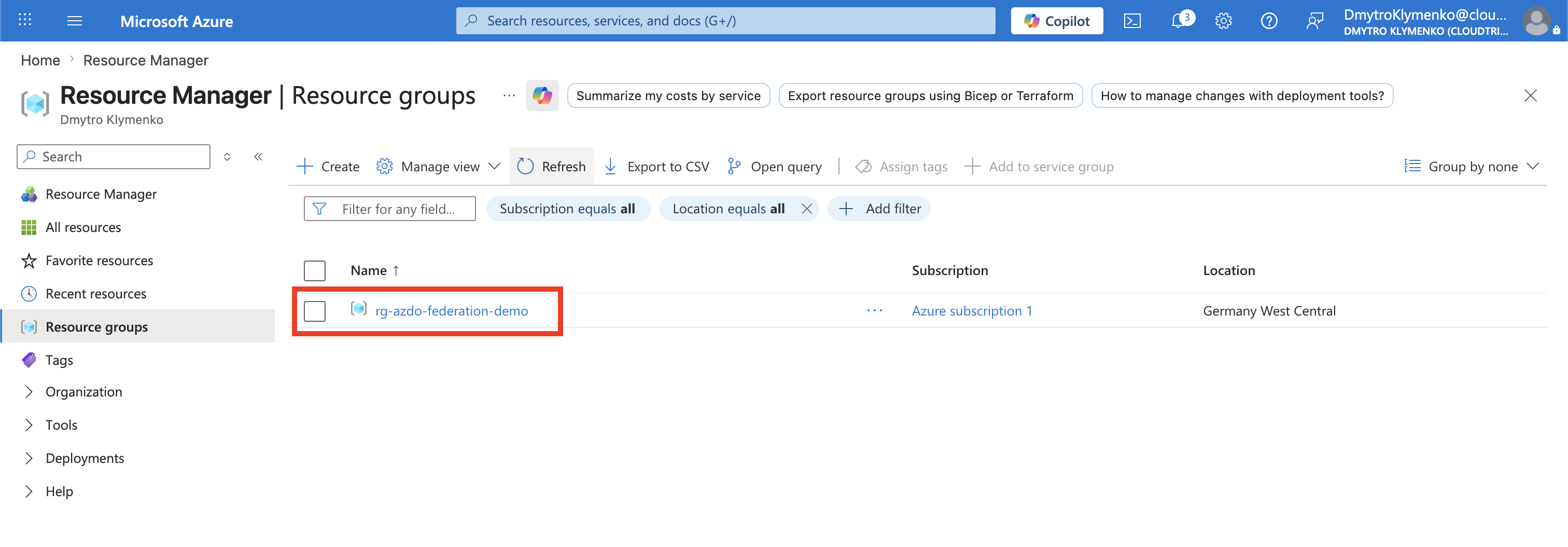Click the Germany West Central cell
This screenshot has height=547, width=1568.
coord(1269,311)
